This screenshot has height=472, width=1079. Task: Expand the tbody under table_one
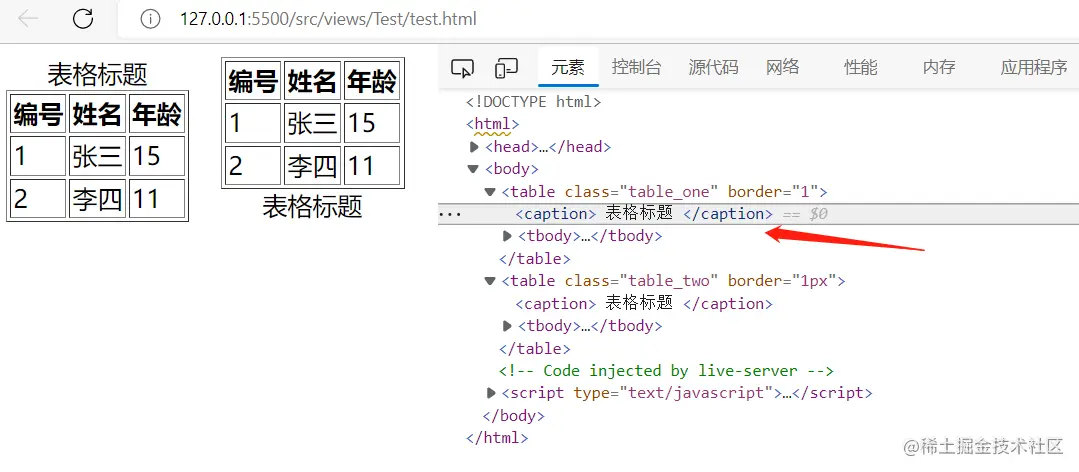coord(507,236)
